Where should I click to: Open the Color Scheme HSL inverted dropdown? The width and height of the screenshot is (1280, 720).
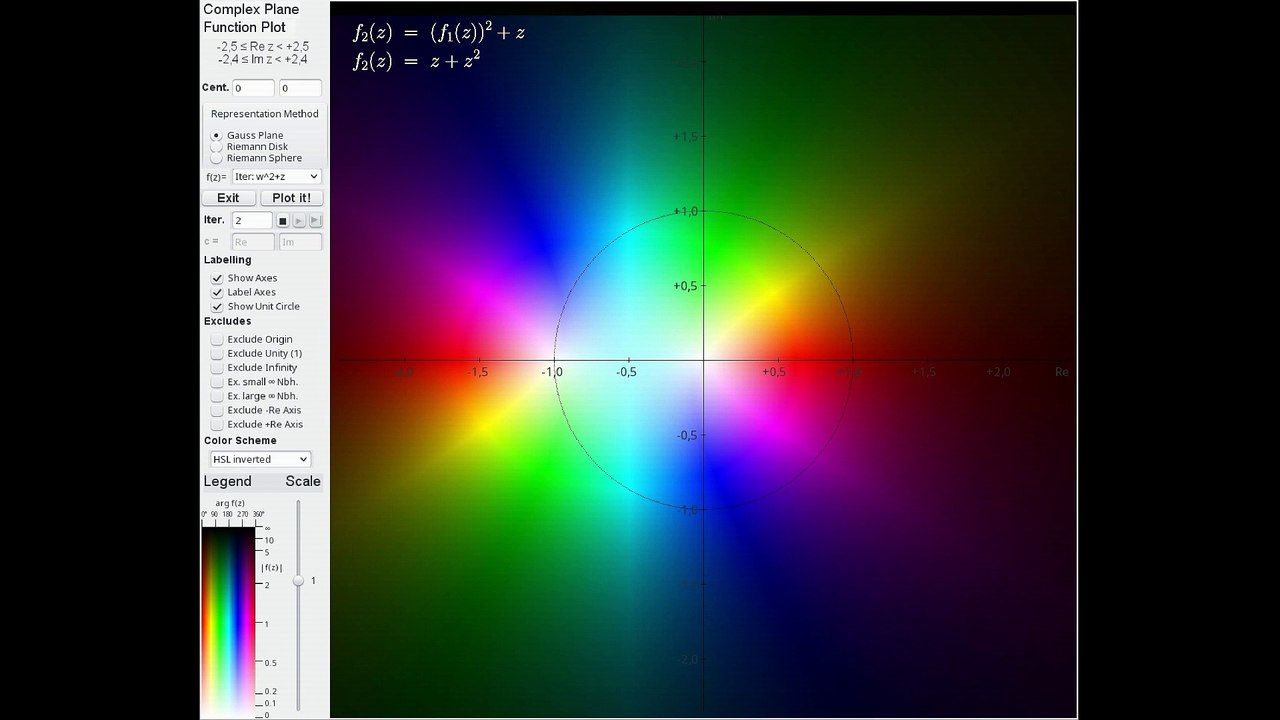(x=261, y=459)
